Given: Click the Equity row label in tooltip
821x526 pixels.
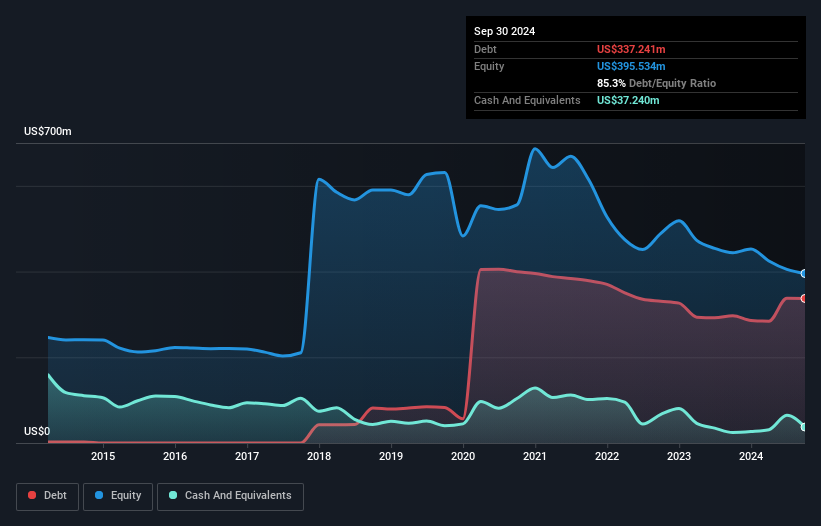Looking at the screenshot, I should 489,66.
